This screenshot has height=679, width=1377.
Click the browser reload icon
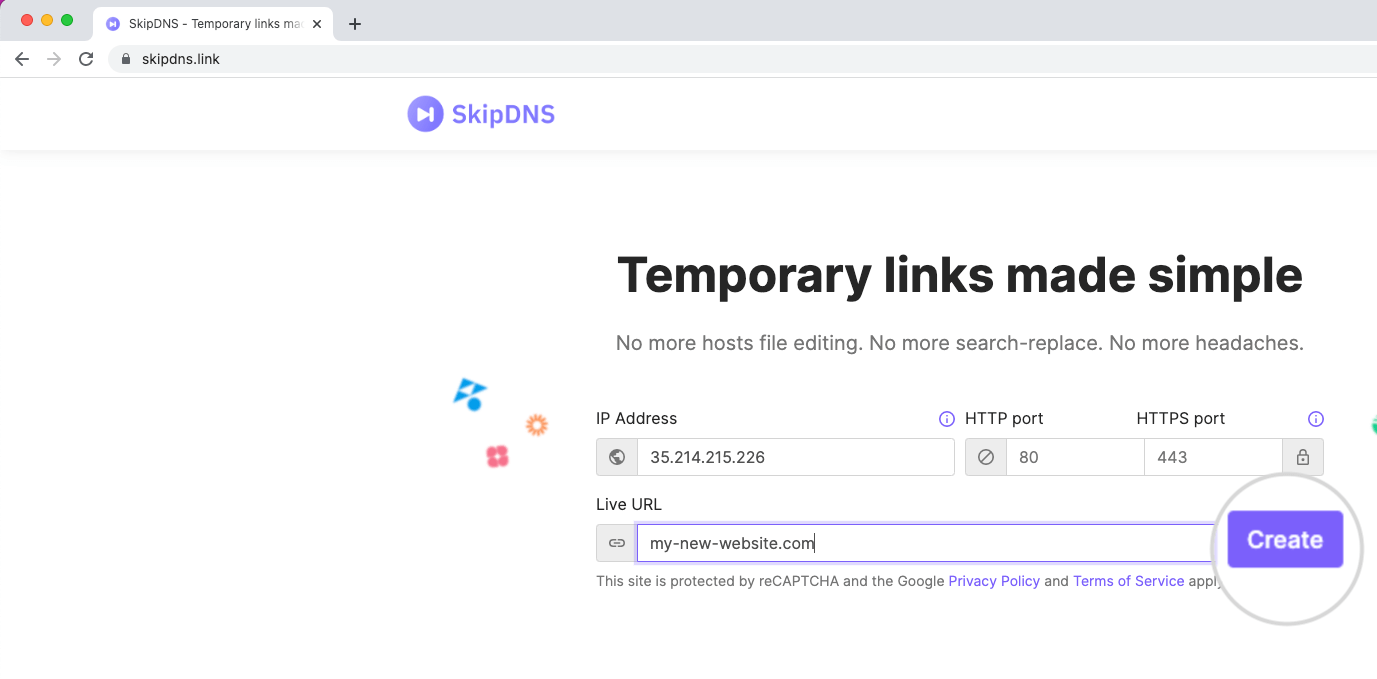click(86, 59)
